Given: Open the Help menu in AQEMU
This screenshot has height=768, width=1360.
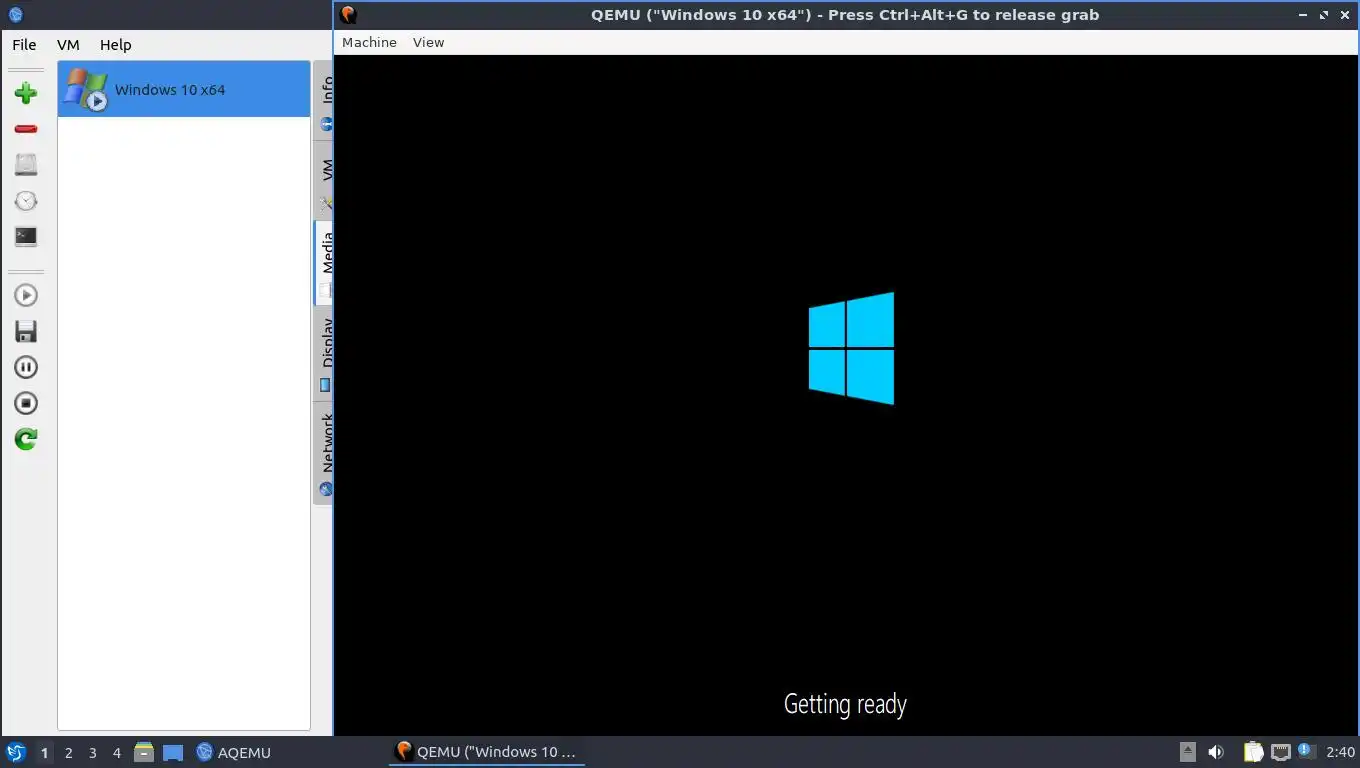Looking at the screenshot, I should click(115, 45).
